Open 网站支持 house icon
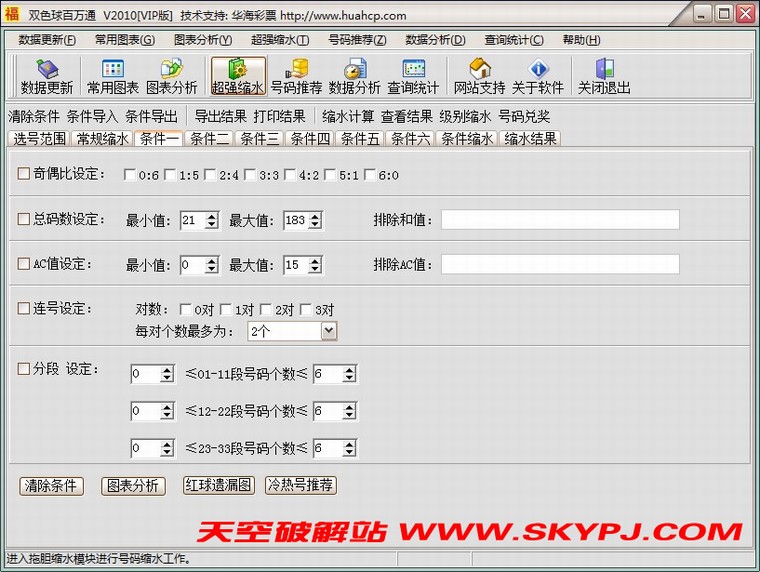The height and width of the screenshot is (572, 760). [x=479, y=76]
